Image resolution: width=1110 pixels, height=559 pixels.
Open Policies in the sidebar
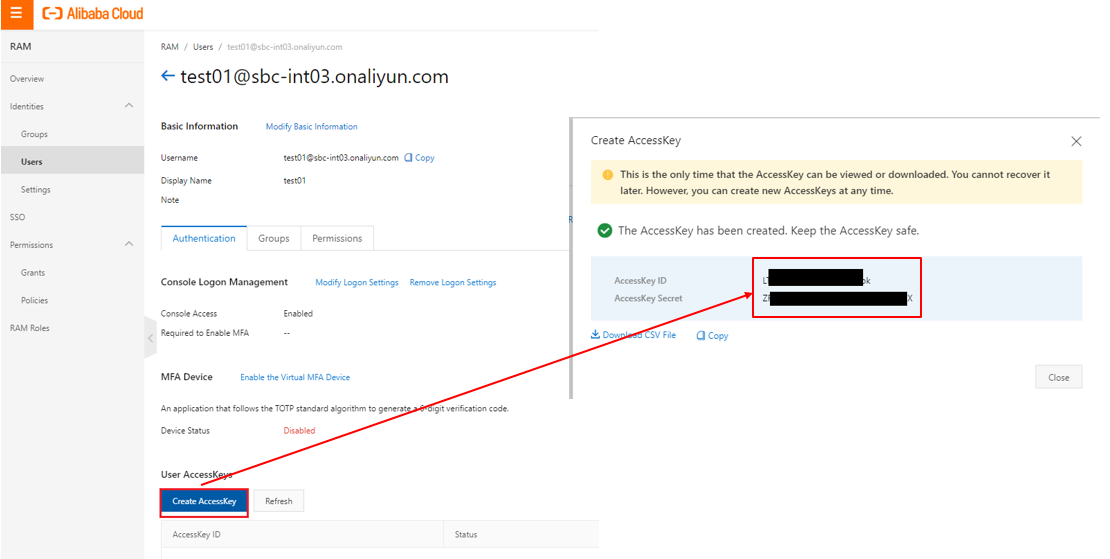pos(35,300)
